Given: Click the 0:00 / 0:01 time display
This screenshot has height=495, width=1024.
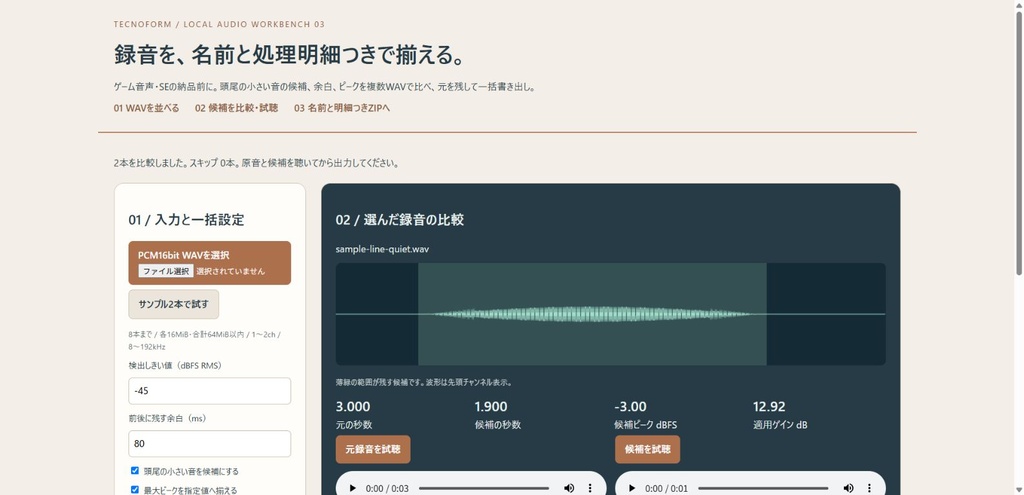Looking at the screenshot, I should [667, 488].
